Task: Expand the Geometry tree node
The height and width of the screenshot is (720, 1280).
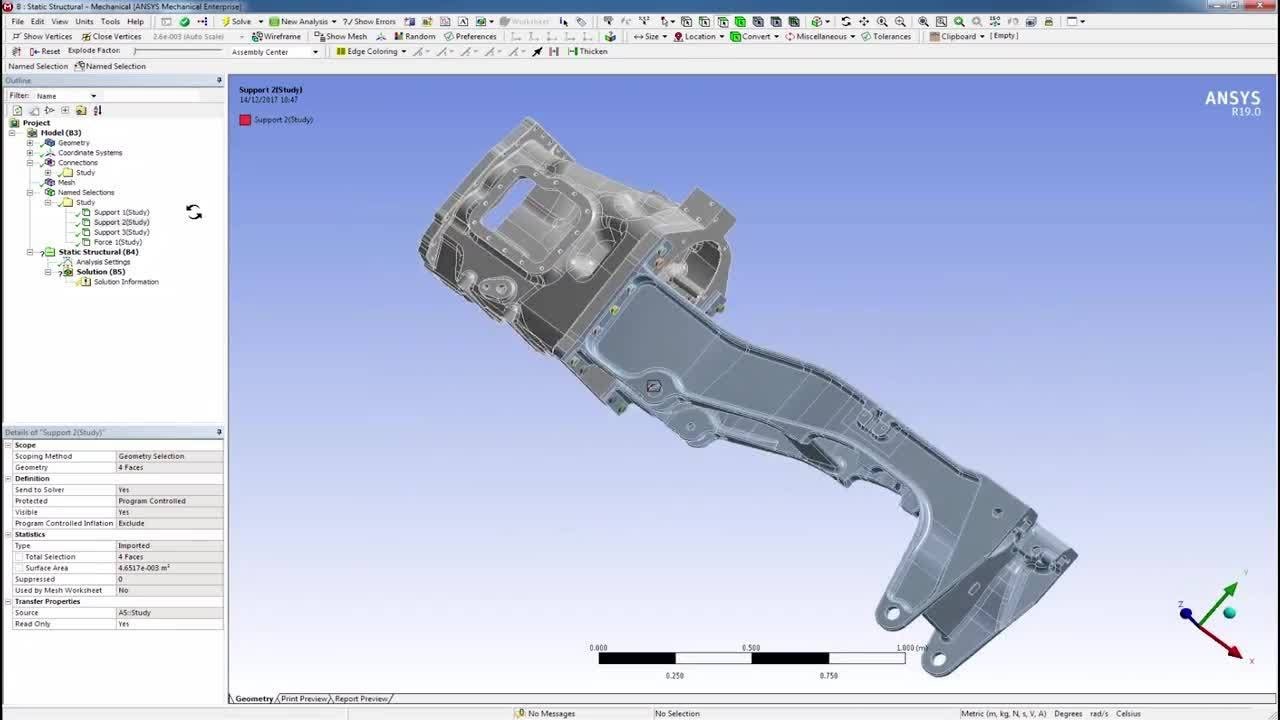Action: click(x=30, y=143)
